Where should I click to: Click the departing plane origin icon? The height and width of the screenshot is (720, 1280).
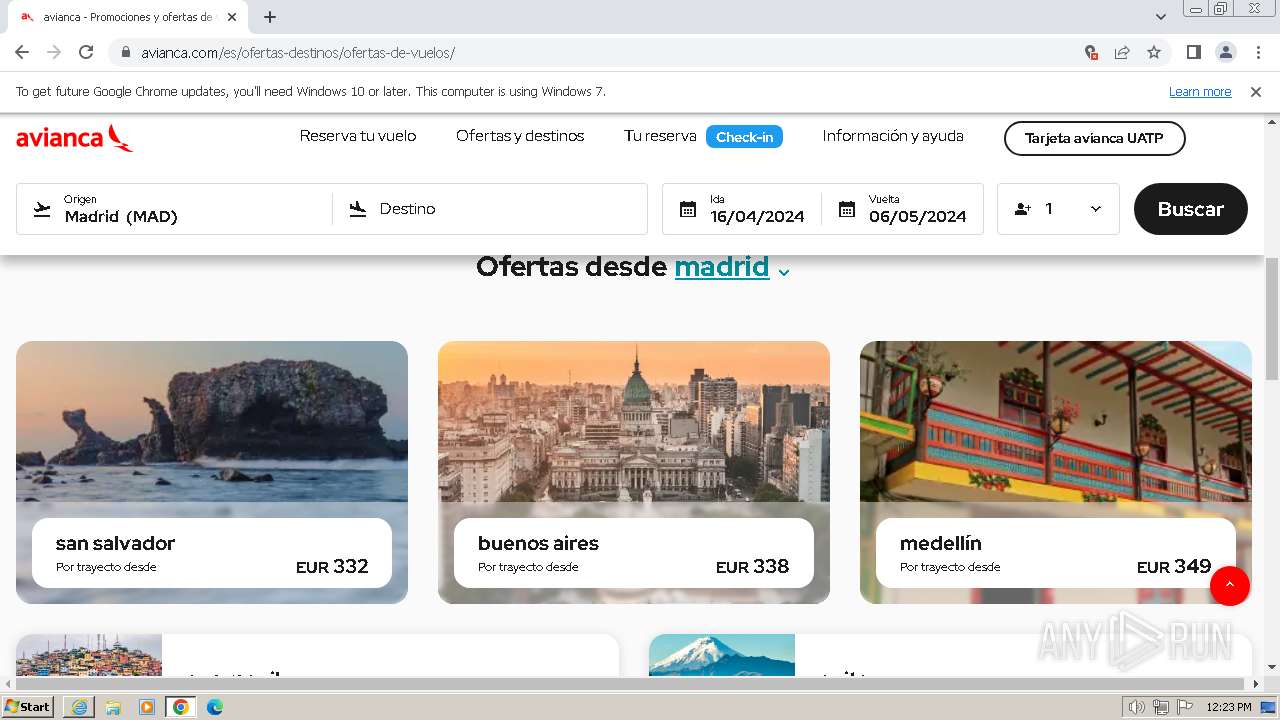click(x=42, y=209)
